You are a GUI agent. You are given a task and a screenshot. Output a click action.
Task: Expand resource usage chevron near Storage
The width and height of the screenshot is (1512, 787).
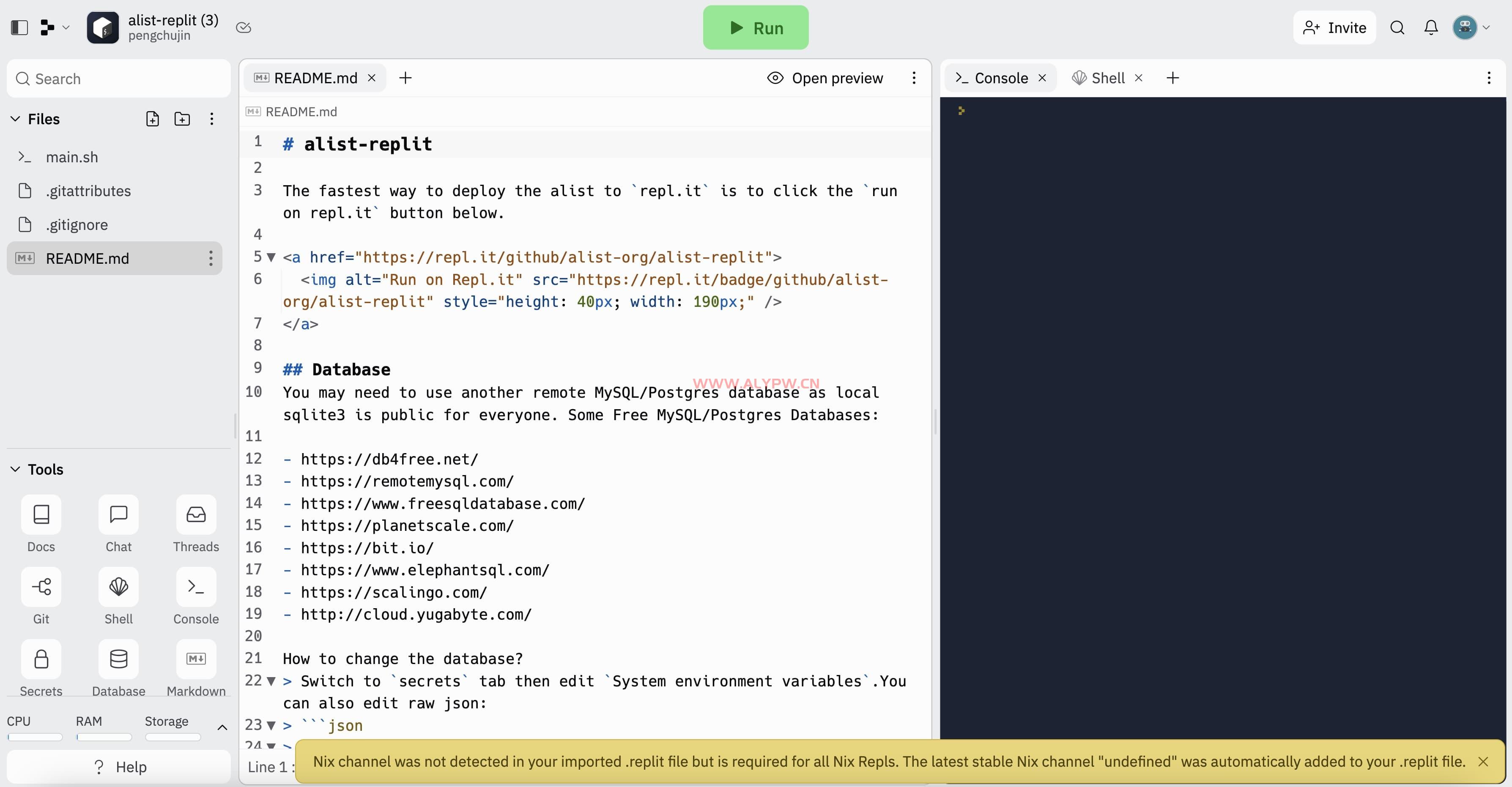222,728
